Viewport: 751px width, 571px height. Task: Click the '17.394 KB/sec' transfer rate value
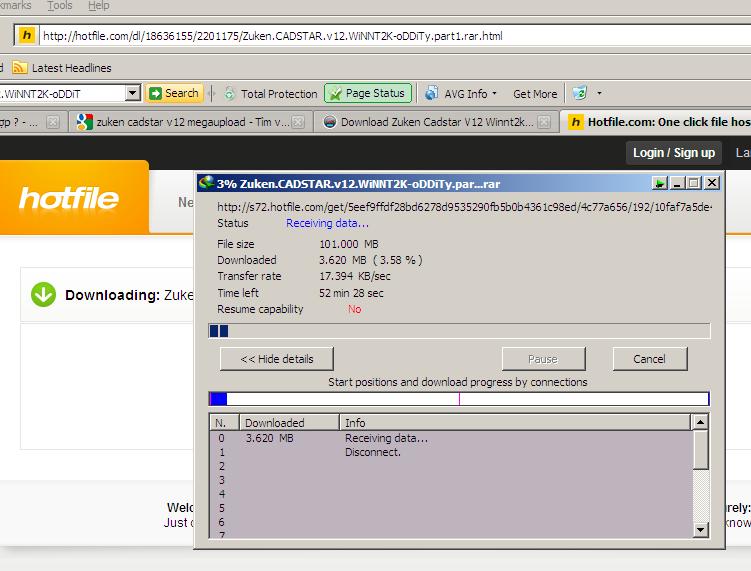coord(354,276)
